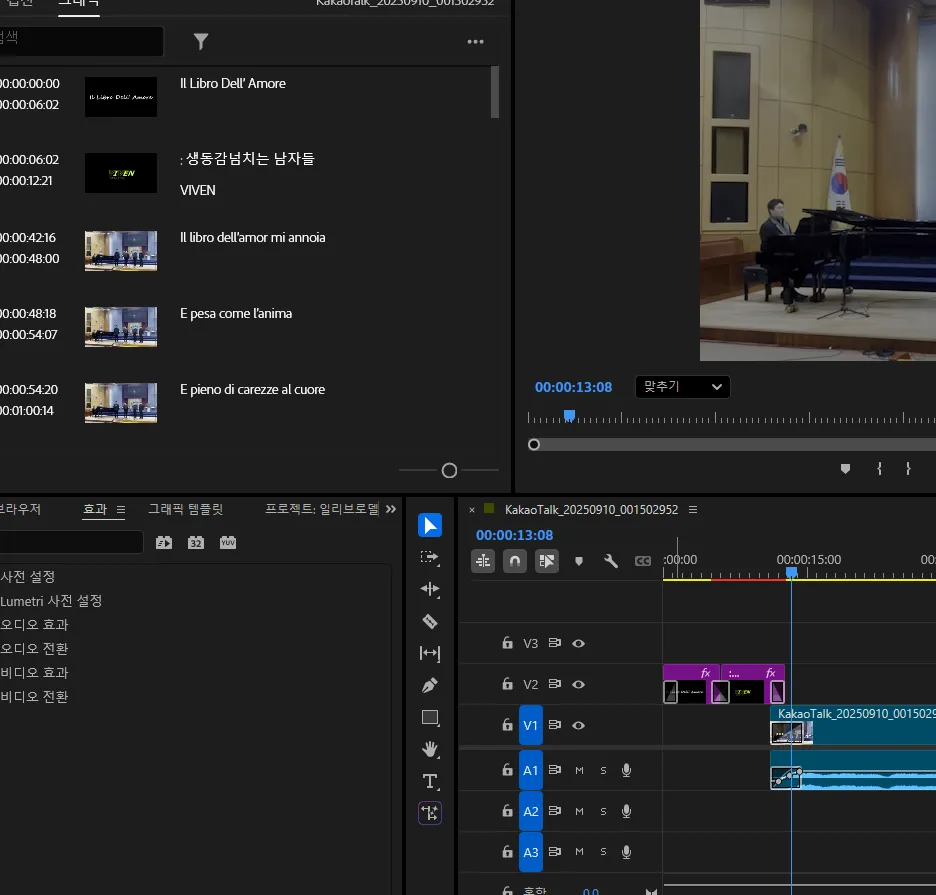Toggle linked selection in timeline
Viewport: 936px width, 895px height.
547,561
